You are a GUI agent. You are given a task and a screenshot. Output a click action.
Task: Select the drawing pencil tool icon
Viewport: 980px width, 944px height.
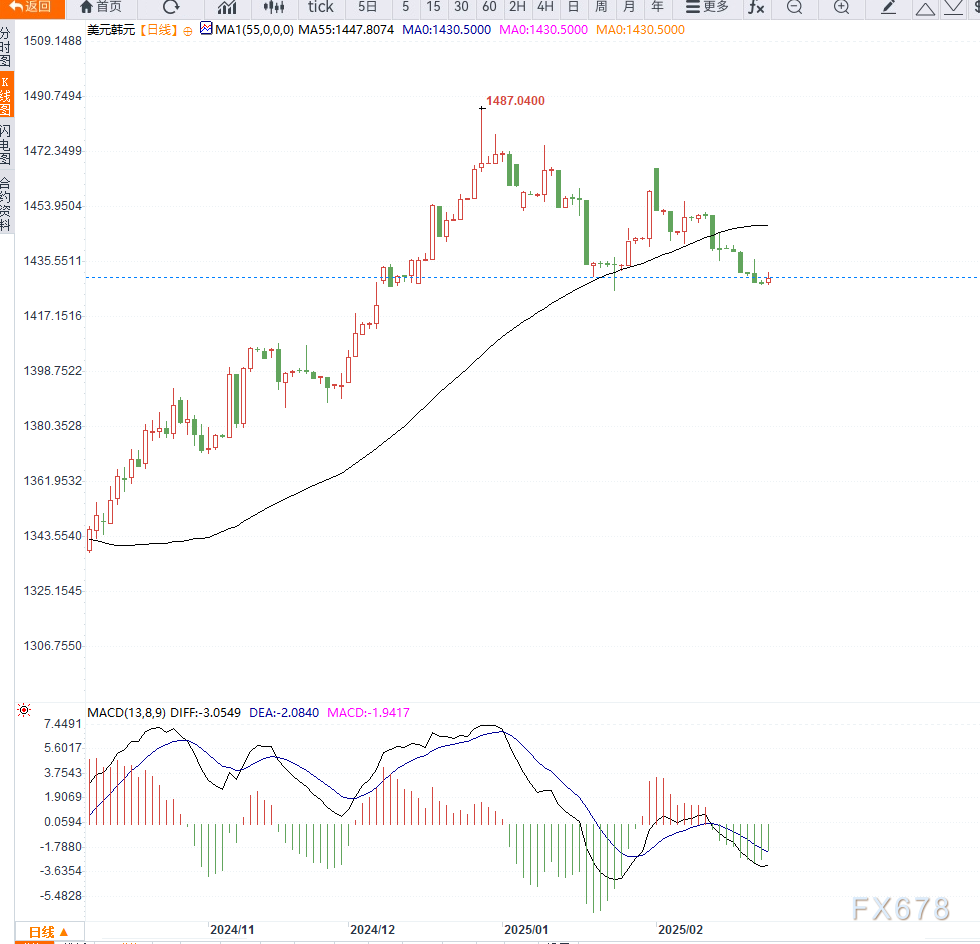[889, 10]
